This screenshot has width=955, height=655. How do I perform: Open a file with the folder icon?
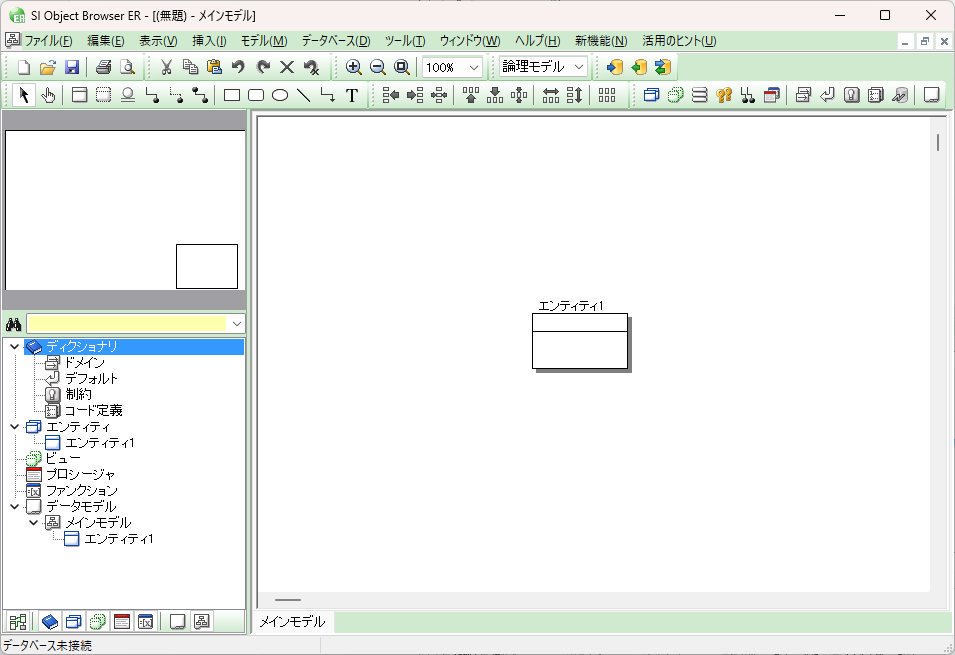pyautogui.click(x=48, y=67)
